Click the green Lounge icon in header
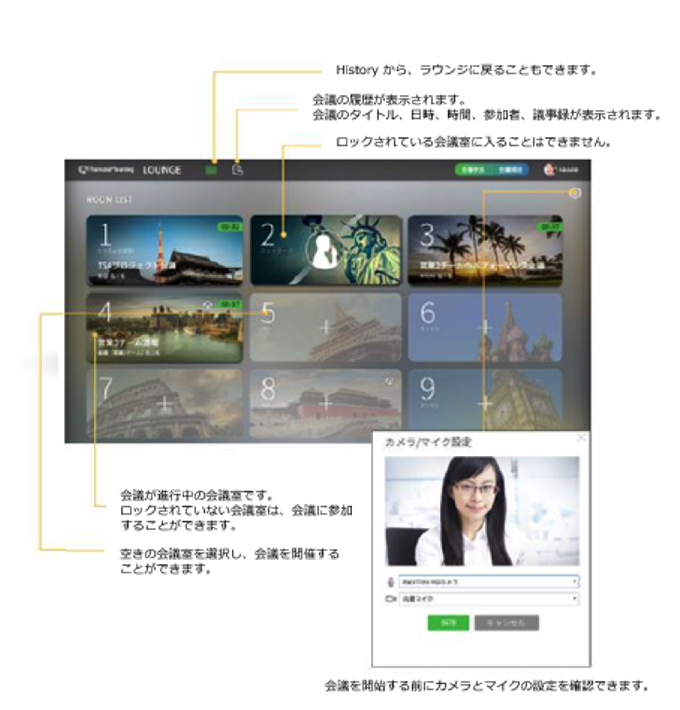 (211, 170)
